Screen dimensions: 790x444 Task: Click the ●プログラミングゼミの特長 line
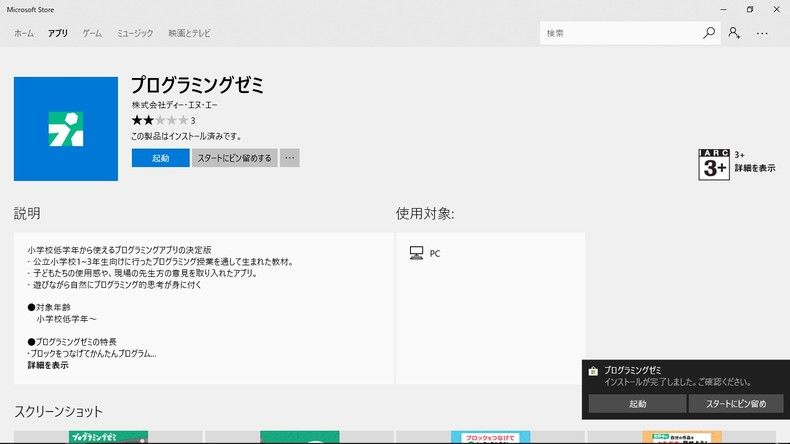pos(72,342)
